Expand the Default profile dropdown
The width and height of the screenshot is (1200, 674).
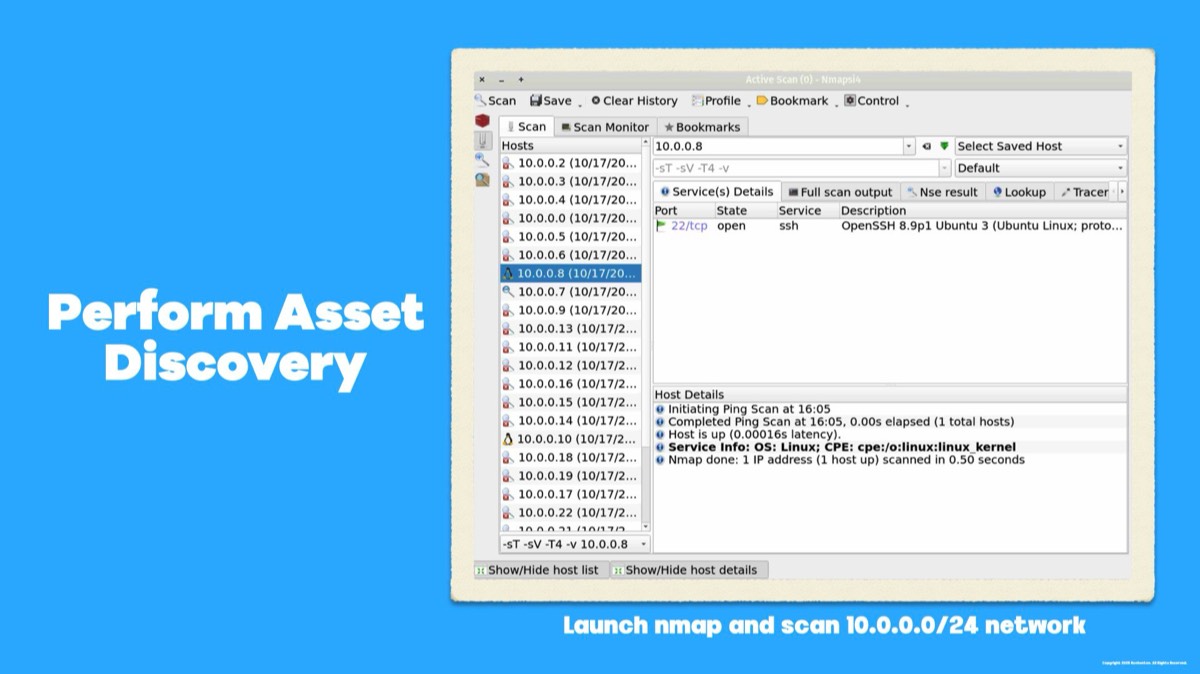[1040, 168]
